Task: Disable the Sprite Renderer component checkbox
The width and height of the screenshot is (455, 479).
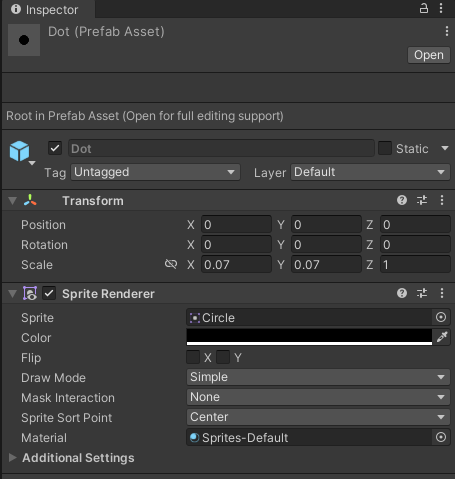Action: pyautogui.click(x=49, y=293)
